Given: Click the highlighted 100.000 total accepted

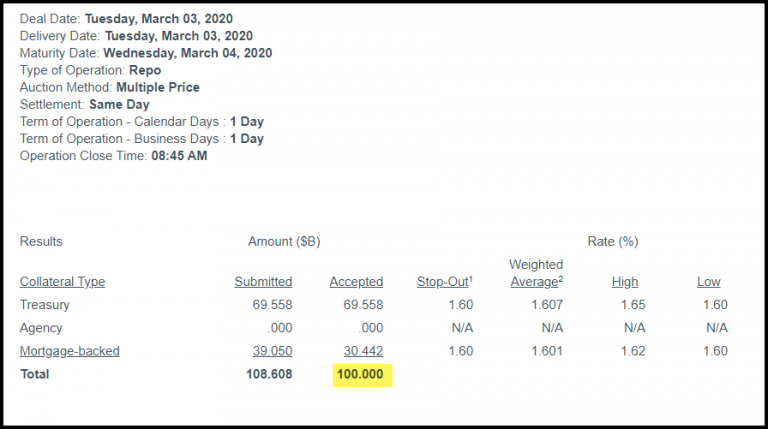Looking at the screenshot, I should [x=362, y=375].
